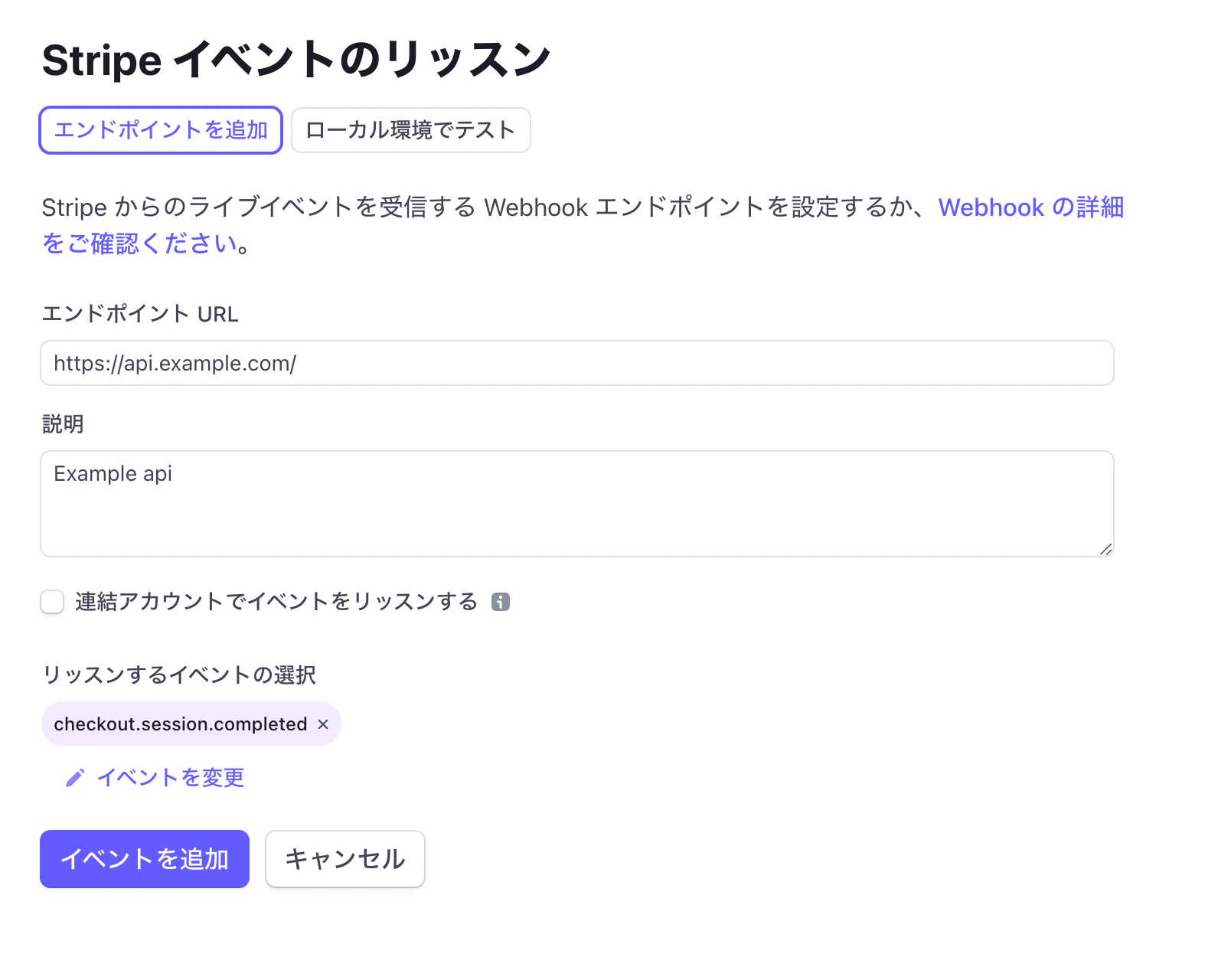Open the イベントを変更 link
Viewport: 1231px width, 980px height.
(170, 778)
